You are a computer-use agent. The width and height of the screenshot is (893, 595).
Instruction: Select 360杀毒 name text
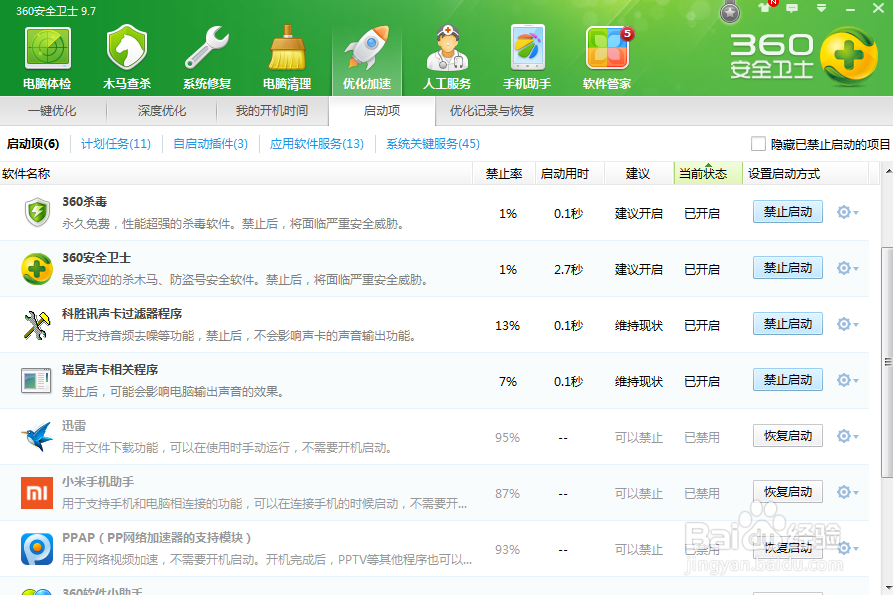point(84,202)
